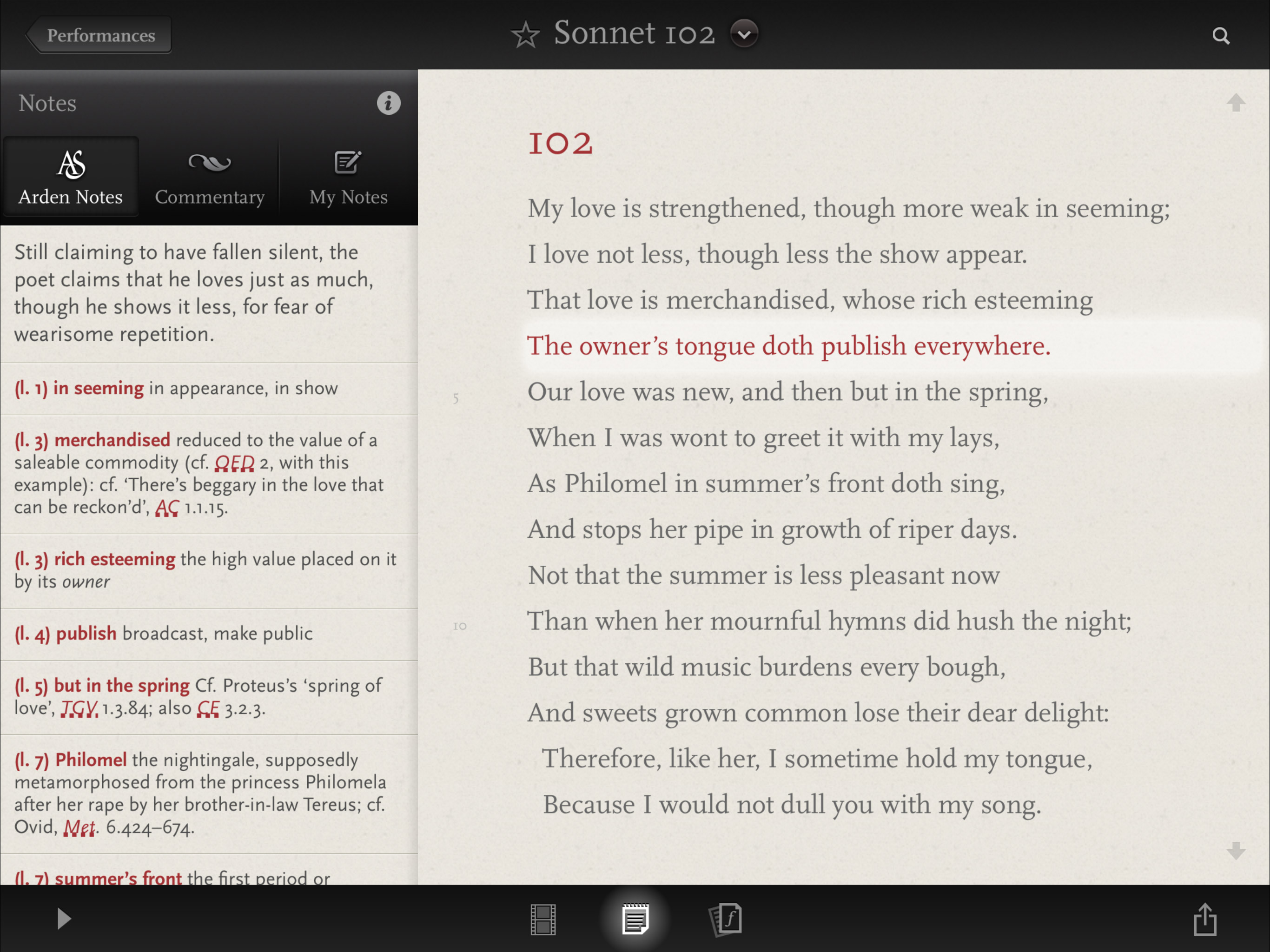
Task: Favorite Sonnet 102 with the star icon
Action: click(525, 35)
